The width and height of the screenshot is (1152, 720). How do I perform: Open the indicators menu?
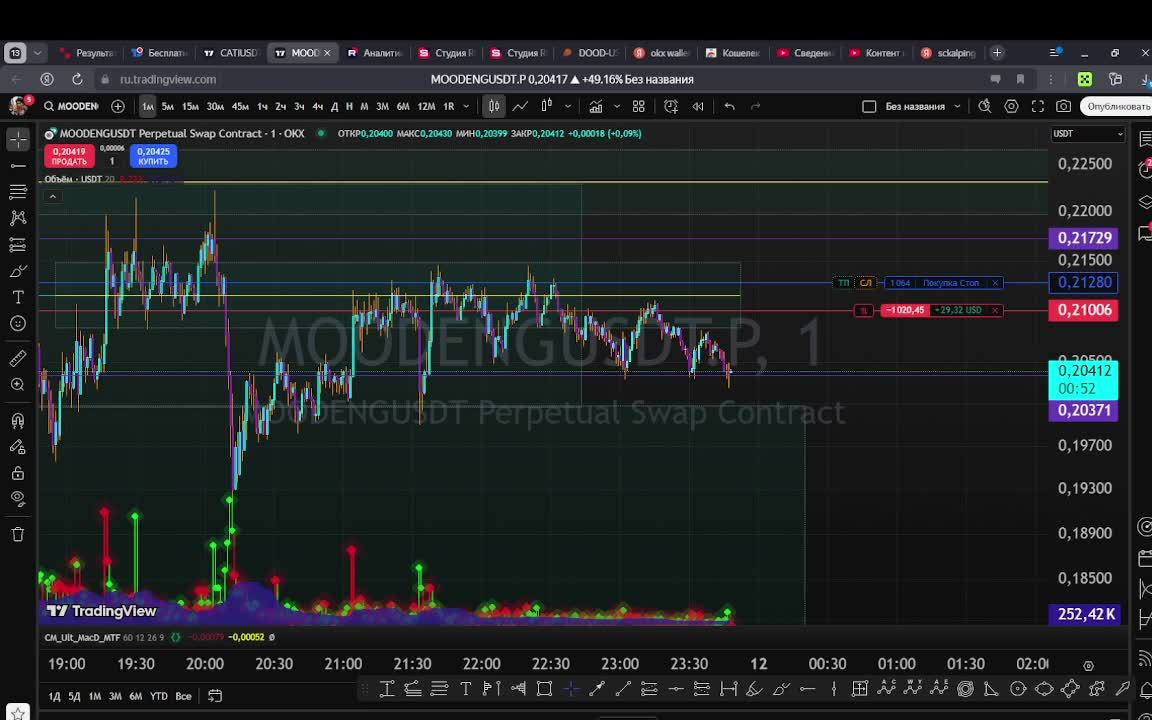click(595, 107)
